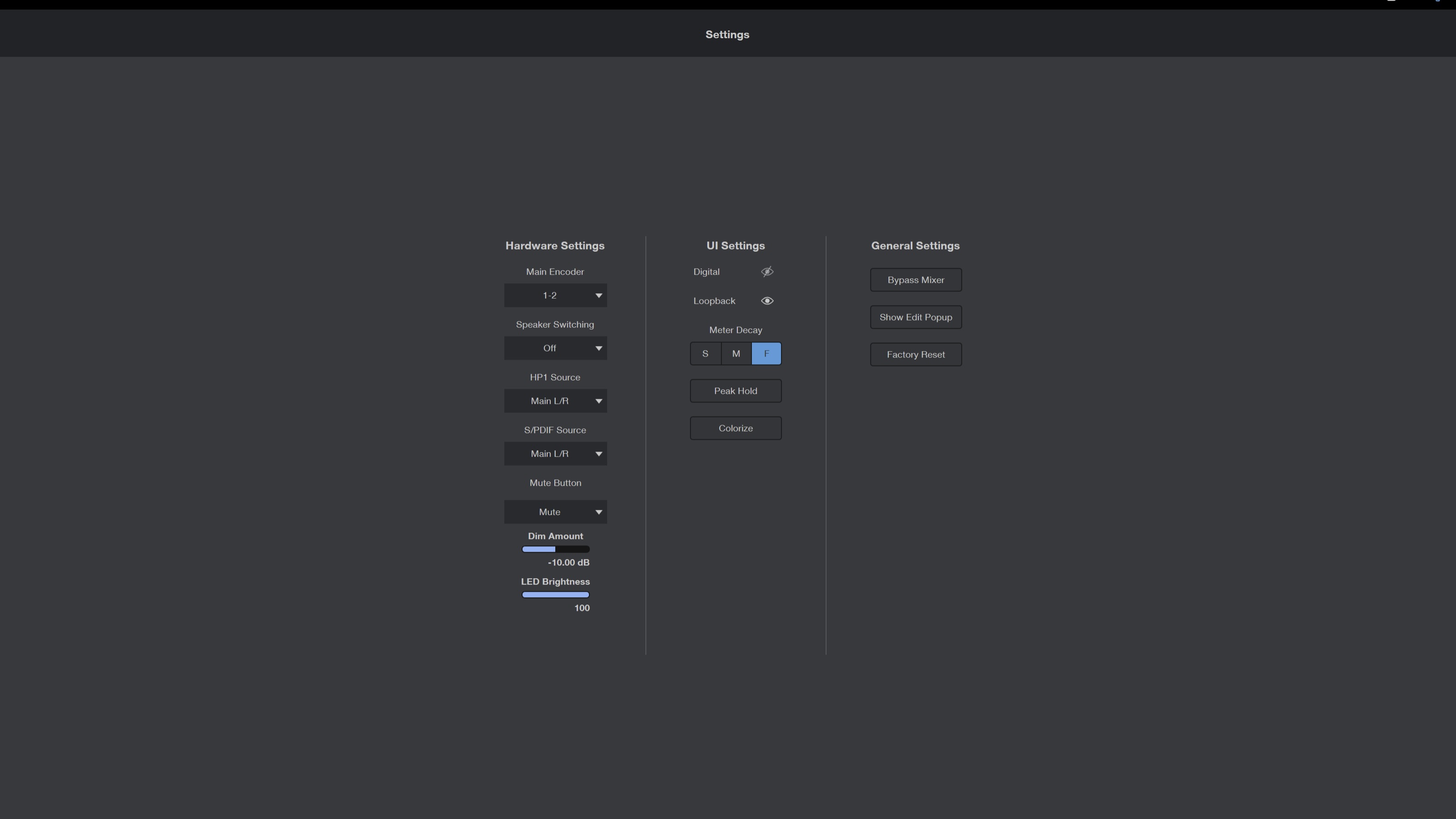Click the -10.00 dB dim value field
This screenshot has height=819, width=1456.
coord(568,562)
